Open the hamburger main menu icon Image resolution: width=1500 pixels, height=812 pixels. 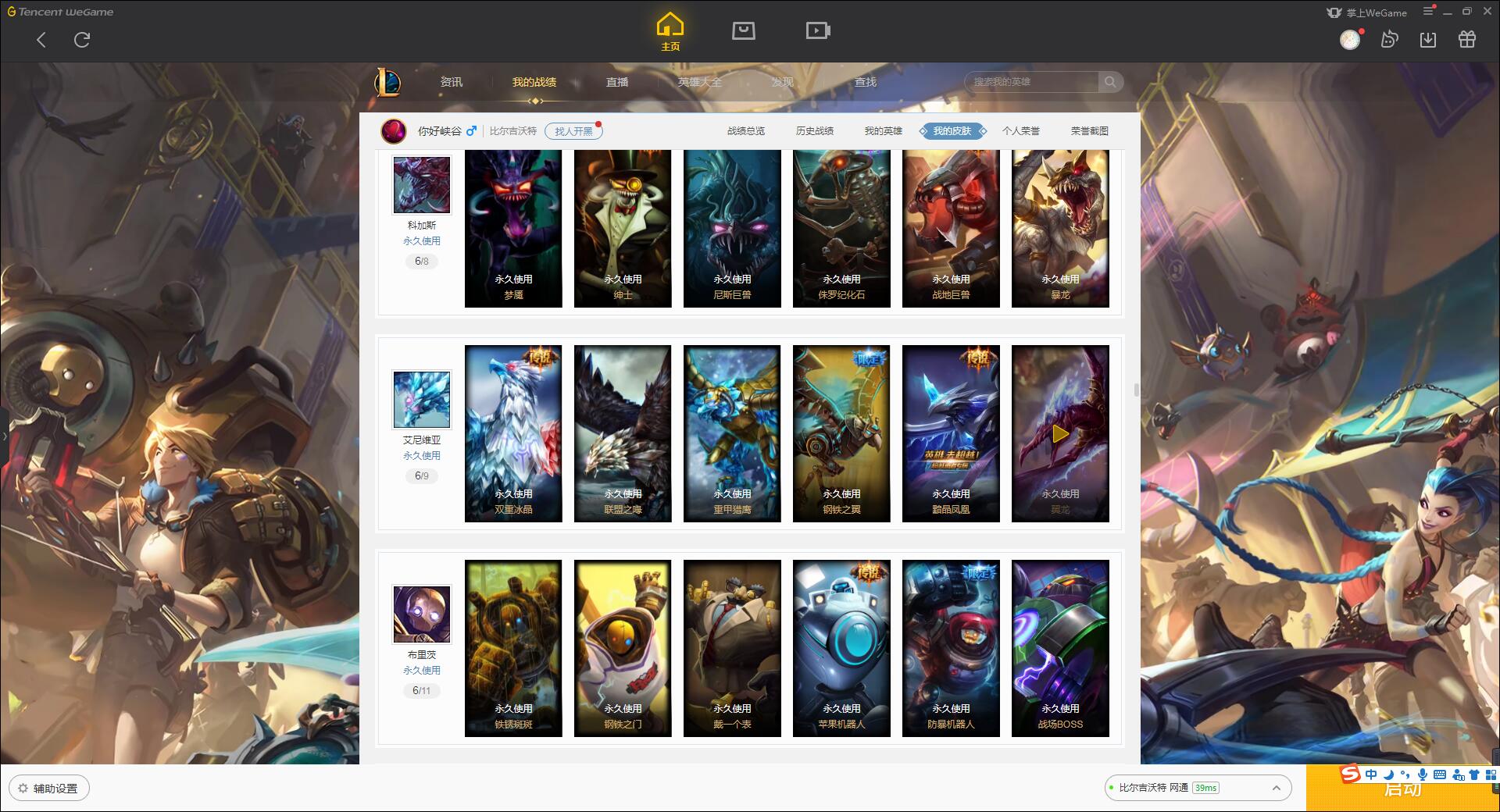pyautogui.click(x=1429, y=11)
